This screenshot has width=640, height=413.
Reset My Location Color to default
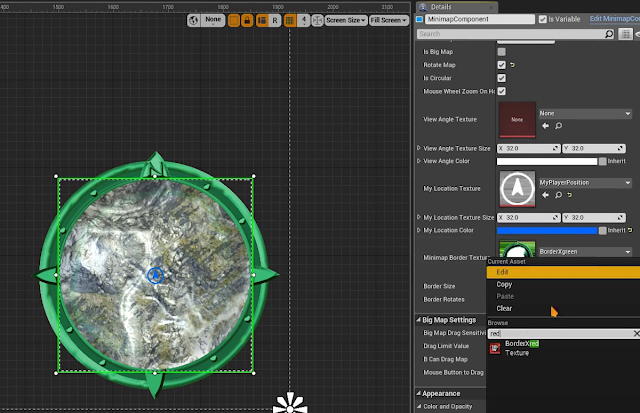click(630, 230)
